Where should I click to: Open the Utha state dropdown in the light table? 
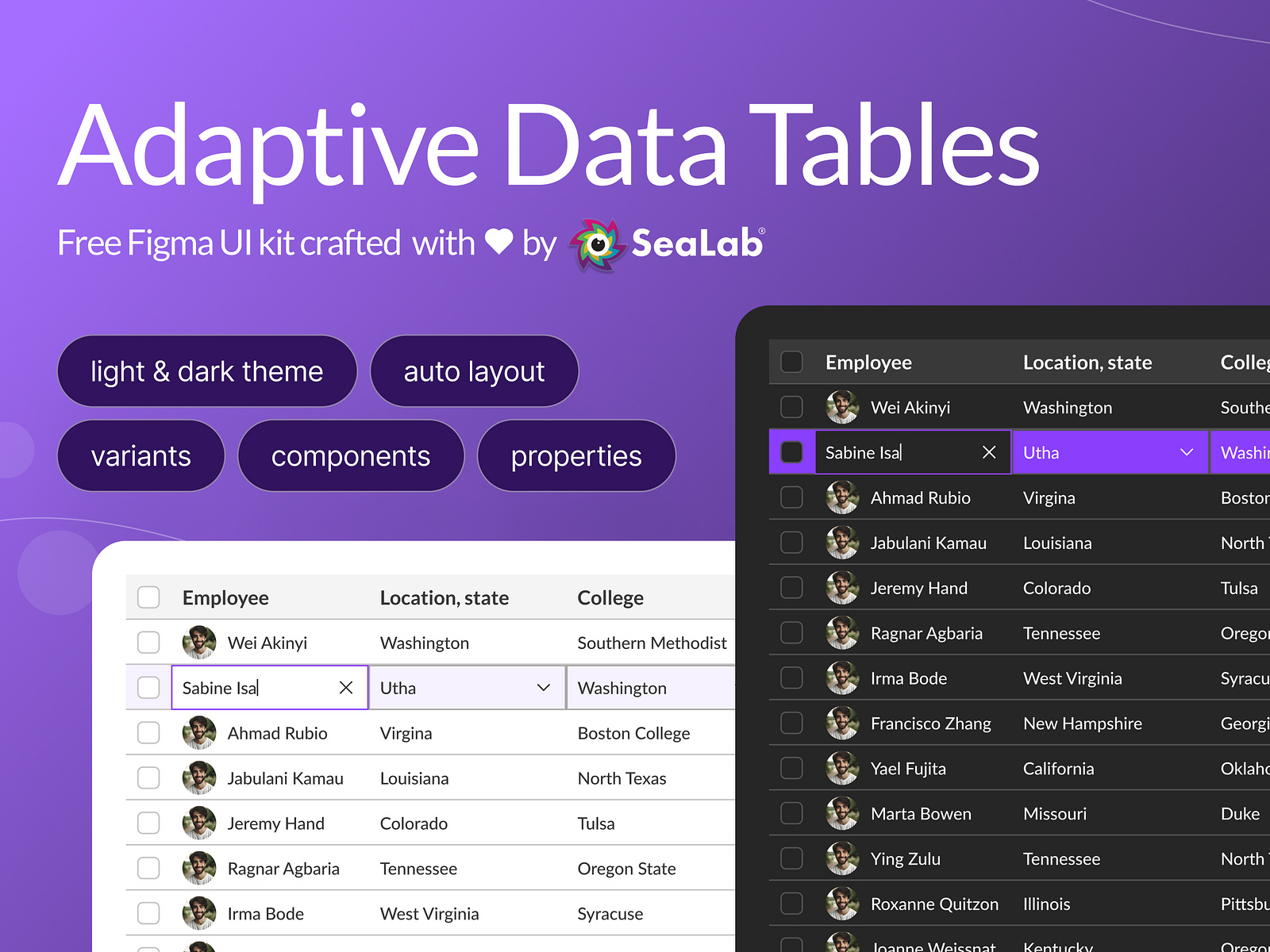pos(545,688)
